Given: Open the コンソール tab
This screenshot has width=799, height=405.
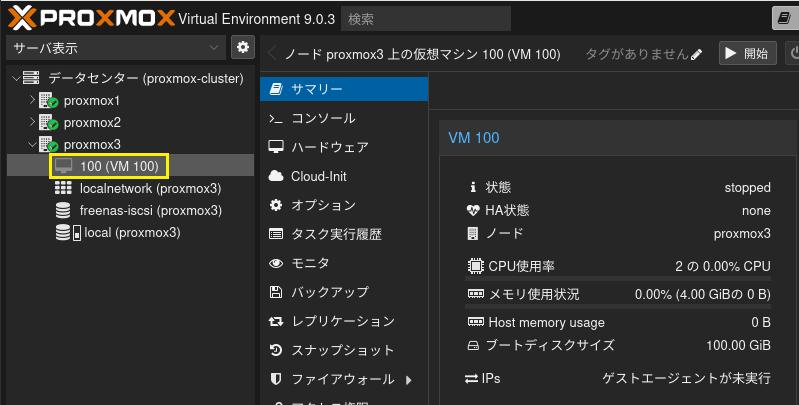Looking at the screenshot, I should point(344,118).
